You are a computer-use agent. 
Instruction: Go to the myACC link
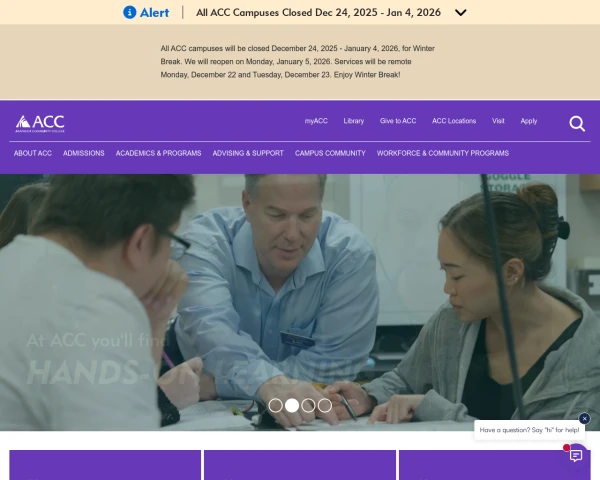pyautogui.click(x=316, y=121)
